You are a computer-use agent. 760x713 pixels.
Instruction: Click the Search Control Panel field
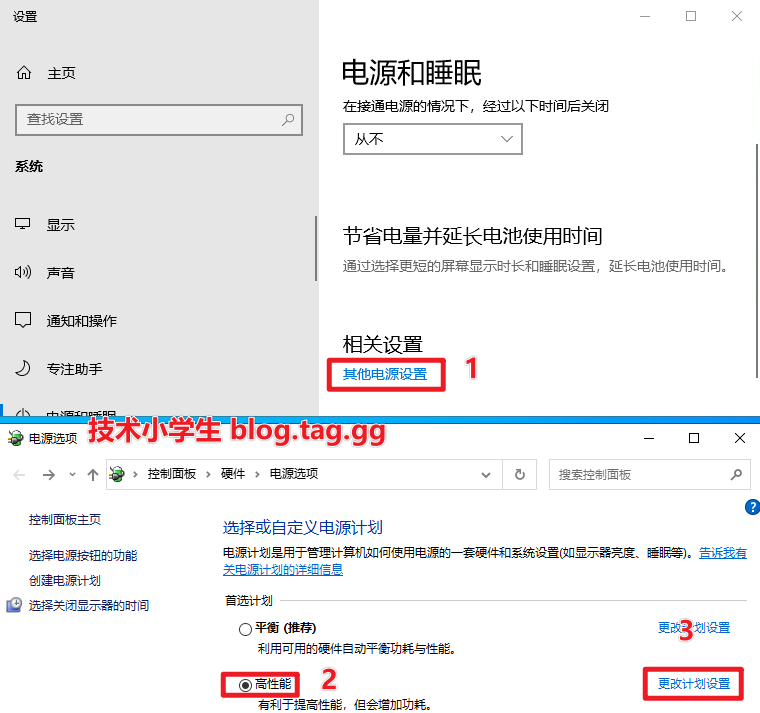640,475
